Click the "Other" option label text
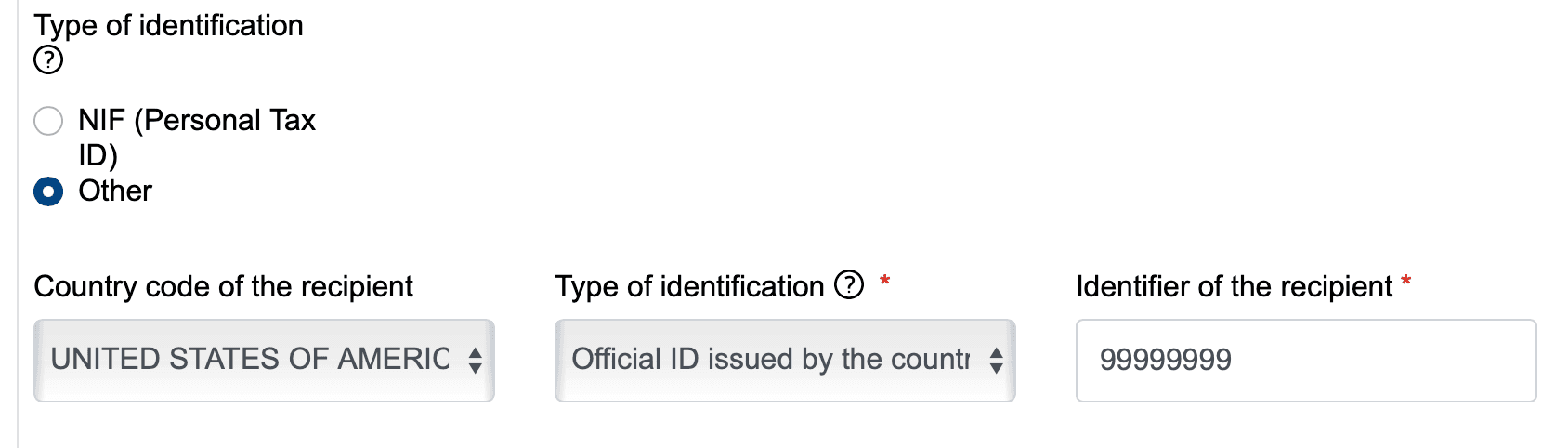The height and width of the screenshot is (448, 1568). click(115, 191)
